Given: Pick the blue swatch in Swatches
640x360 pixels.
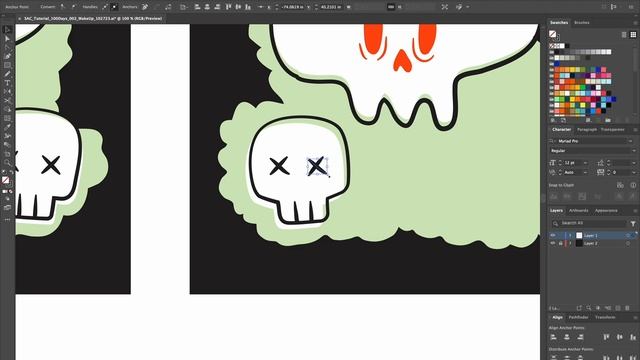Looking at the screenshot, I should coord(557,64).
